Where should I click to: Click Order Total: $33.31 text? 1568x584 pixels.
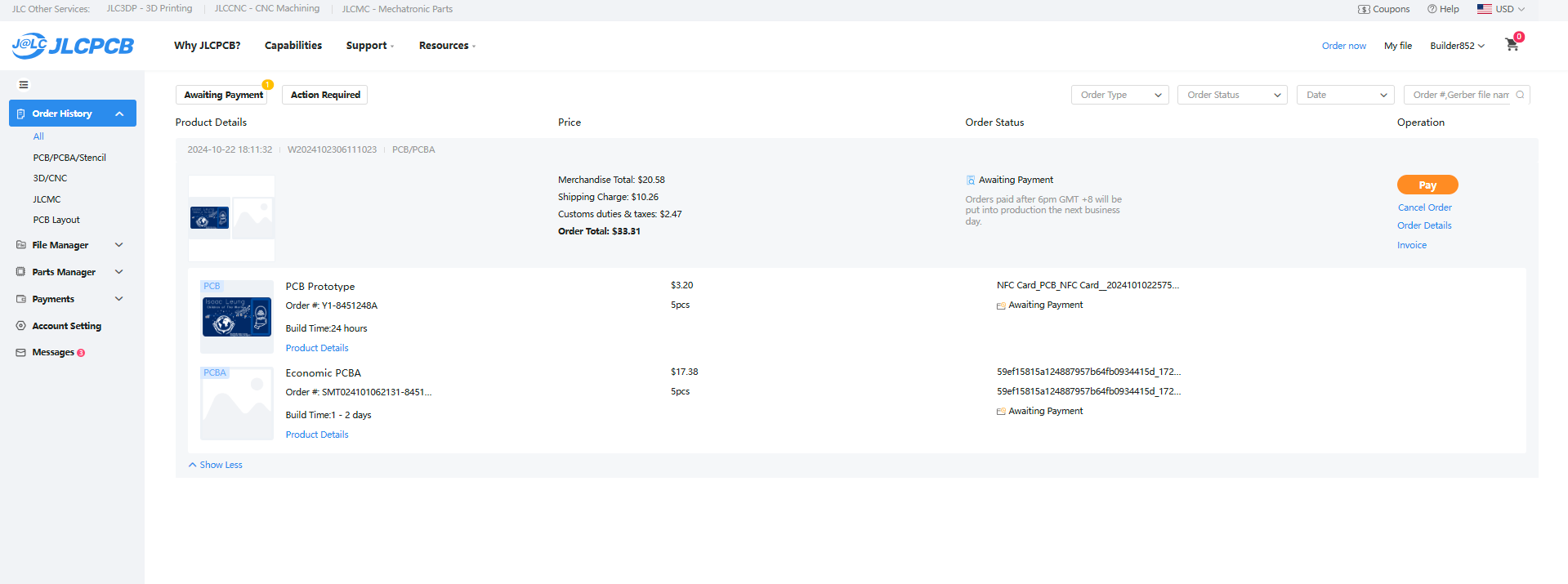point(599,231)
